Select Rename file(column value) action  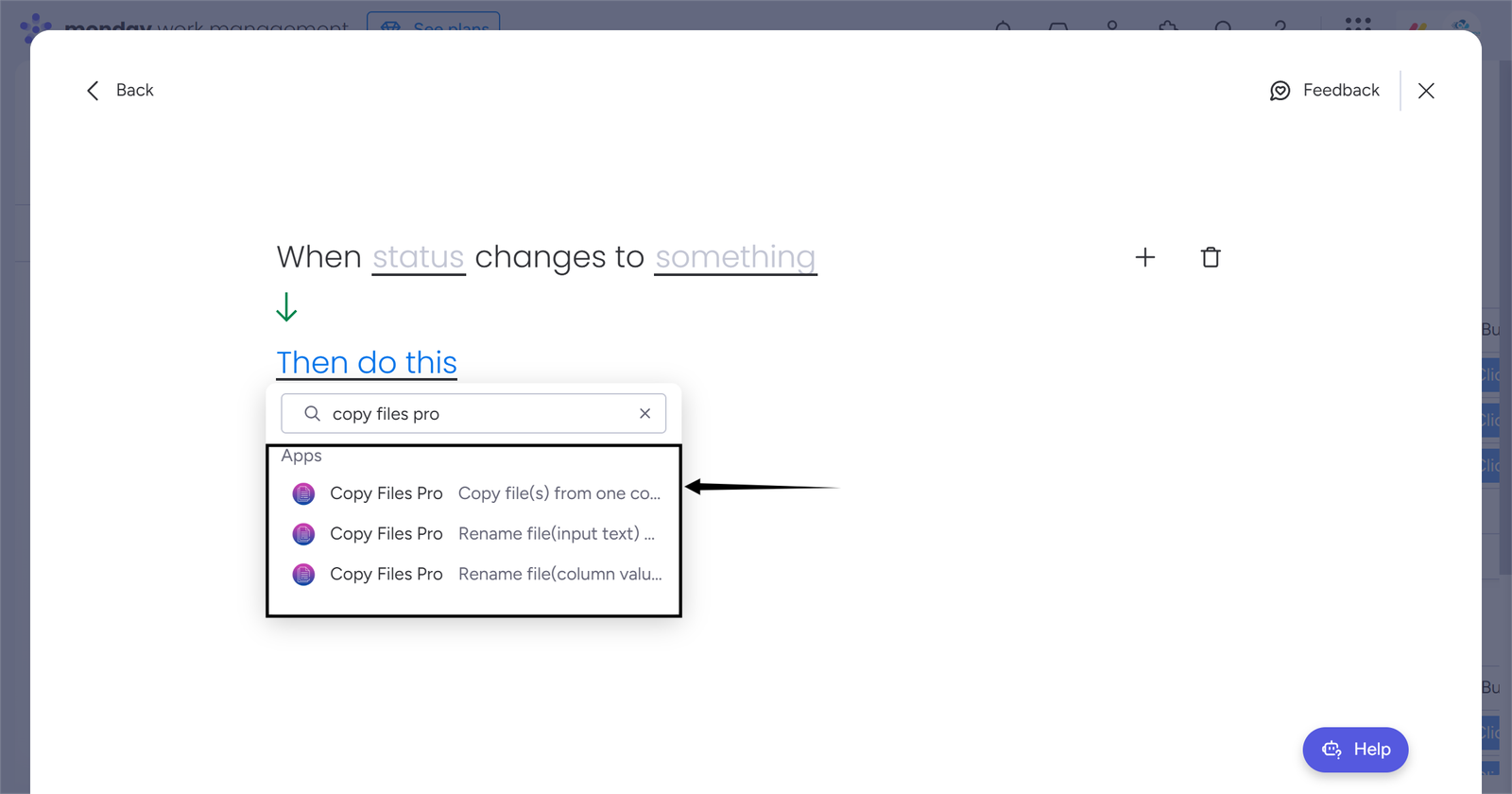[475, 575]
